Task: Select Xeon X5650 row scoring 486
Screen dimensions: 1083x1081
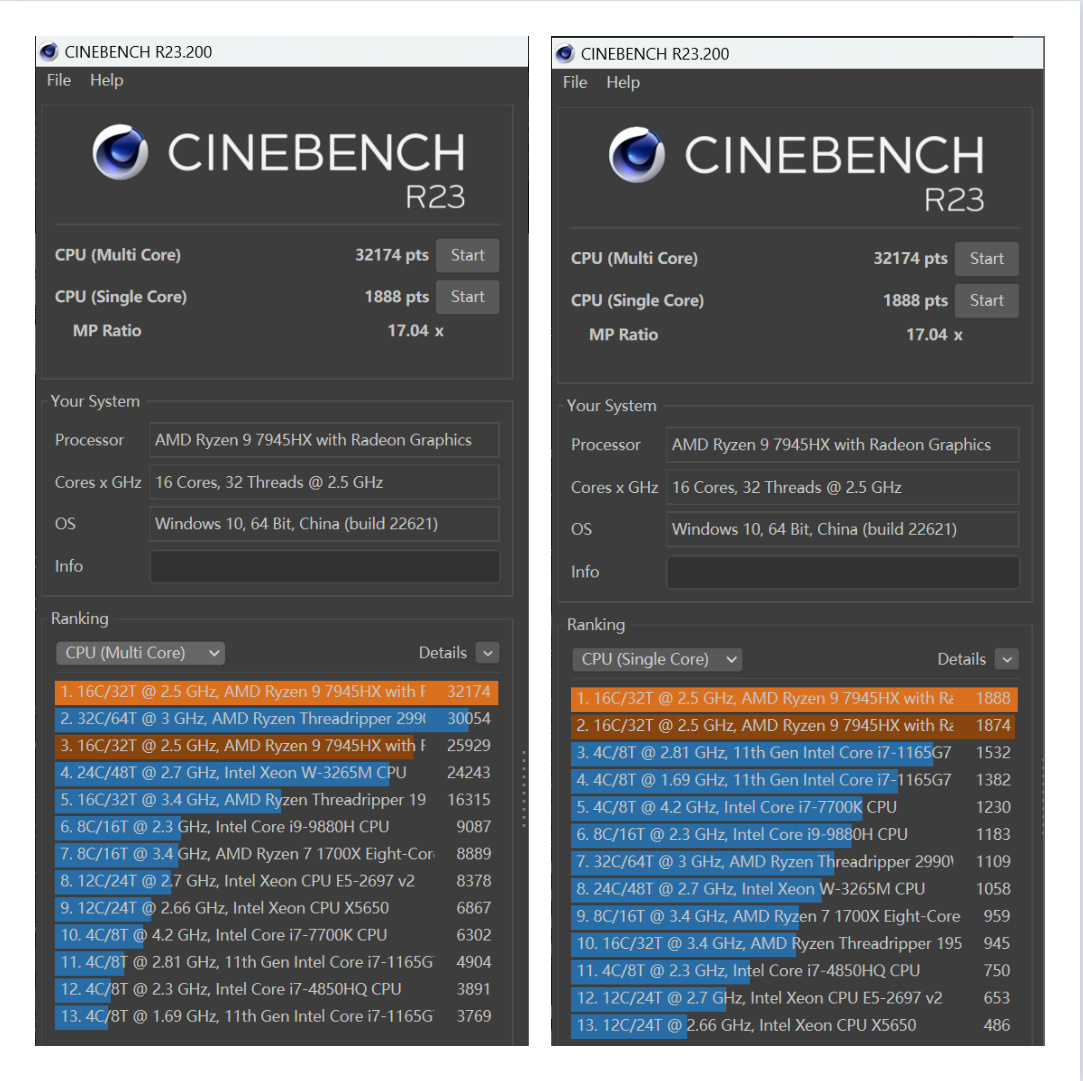Action: [794, 1026]
